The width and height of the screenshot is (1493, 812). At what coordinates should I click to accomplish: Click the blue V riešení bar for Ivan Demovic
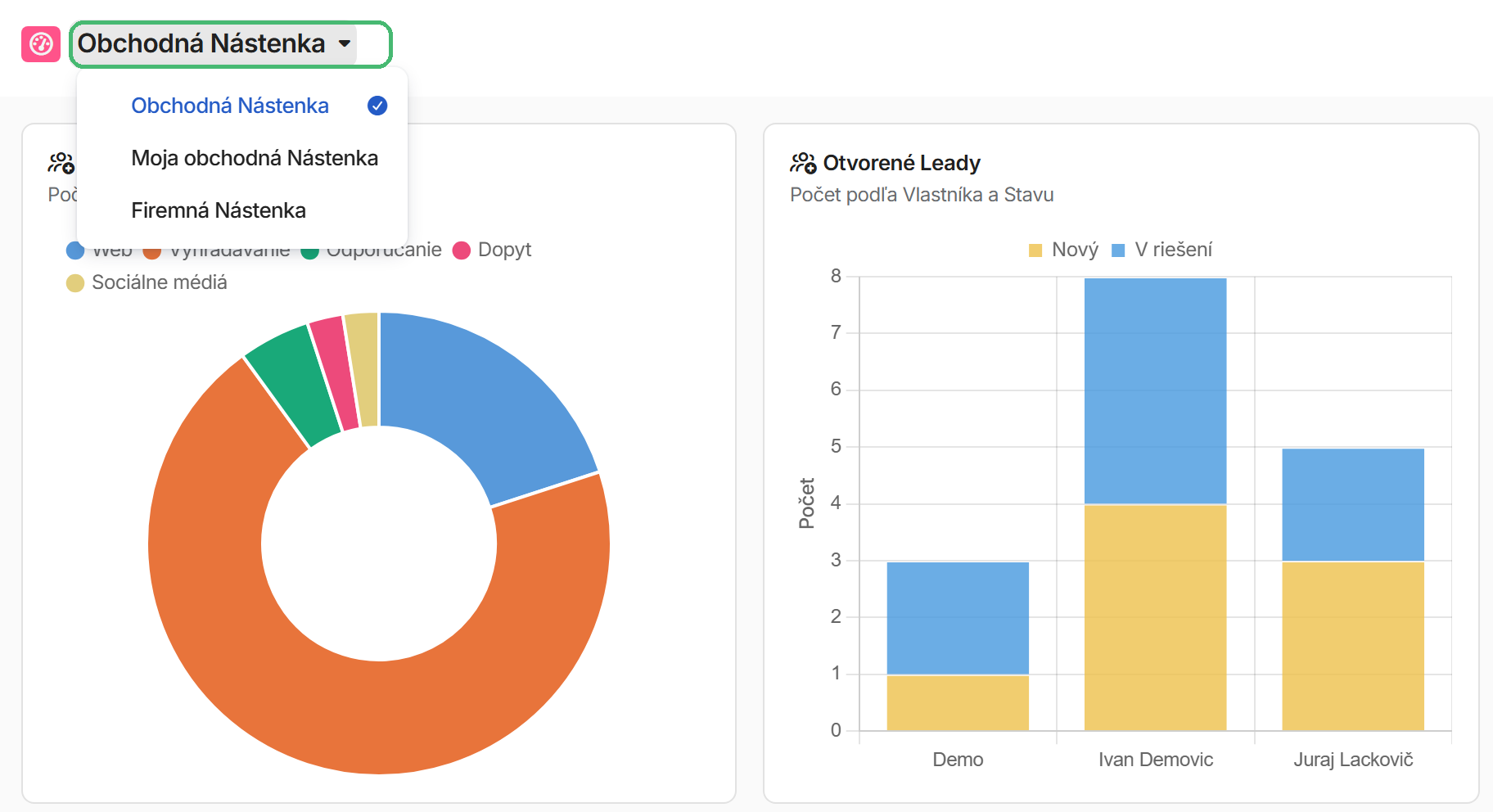coord(1155,391)
